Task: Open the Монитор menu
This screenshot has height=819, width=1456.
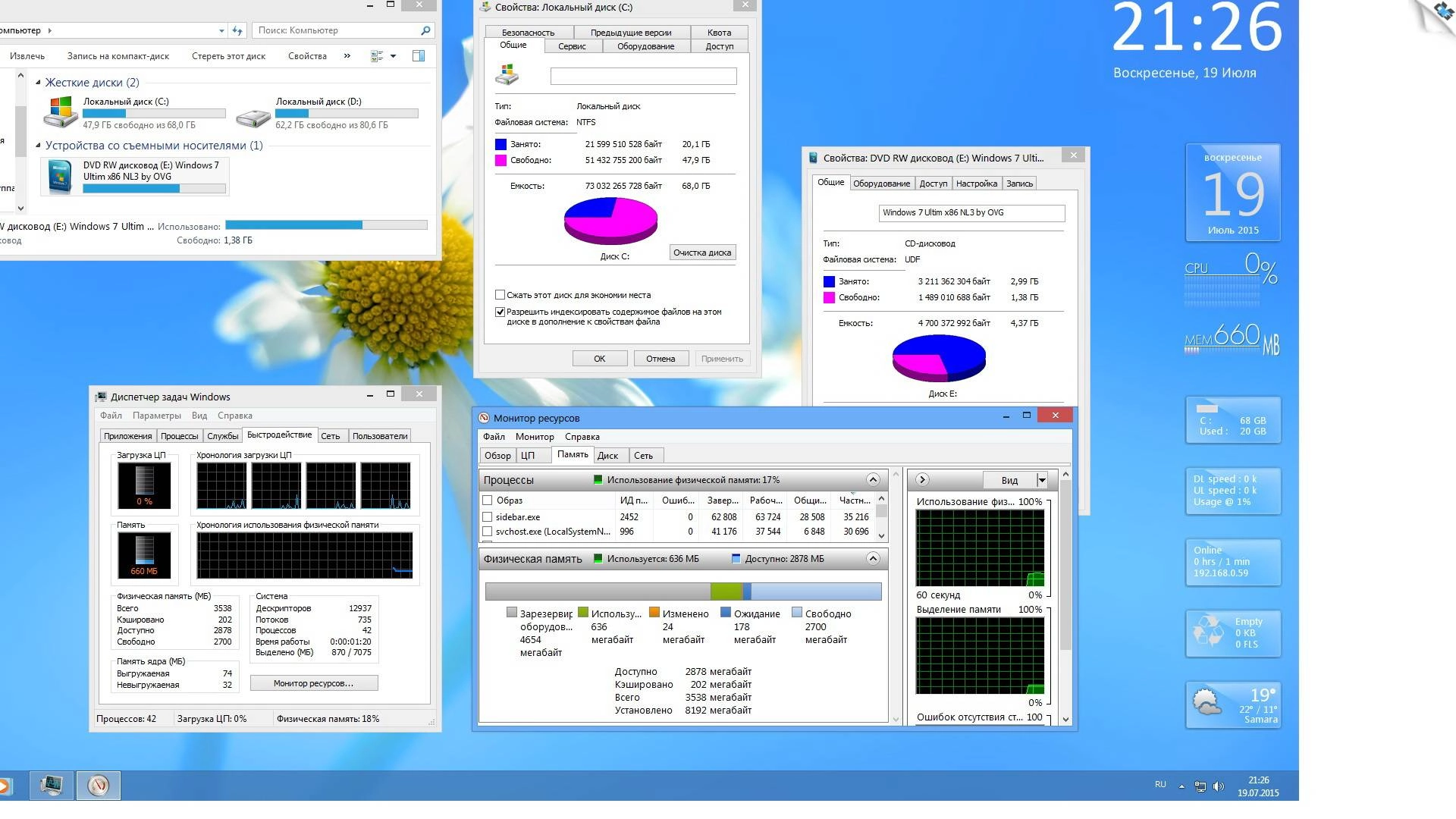Action: point(535,437)
